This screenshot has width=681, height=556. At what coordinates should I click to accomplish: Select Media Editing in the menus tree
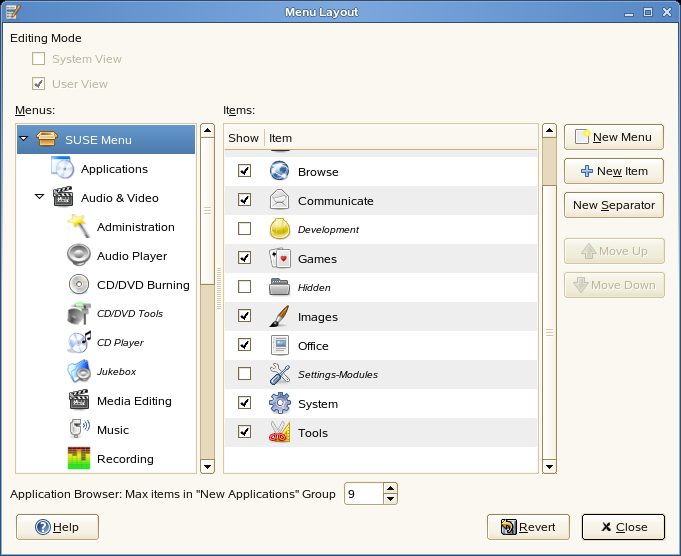click(134, 401)
